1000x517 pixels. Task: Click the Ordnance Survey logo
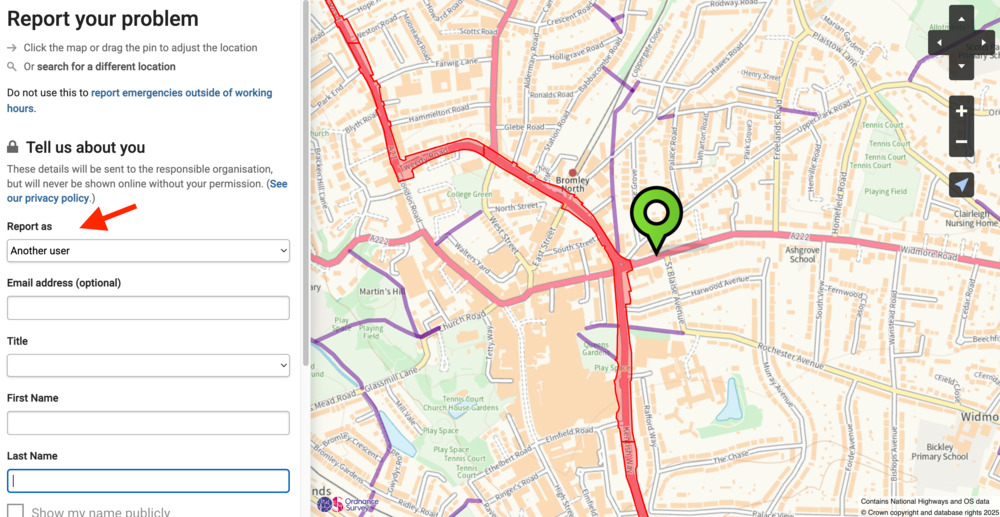pyautogui.click(x=349, y=505)
